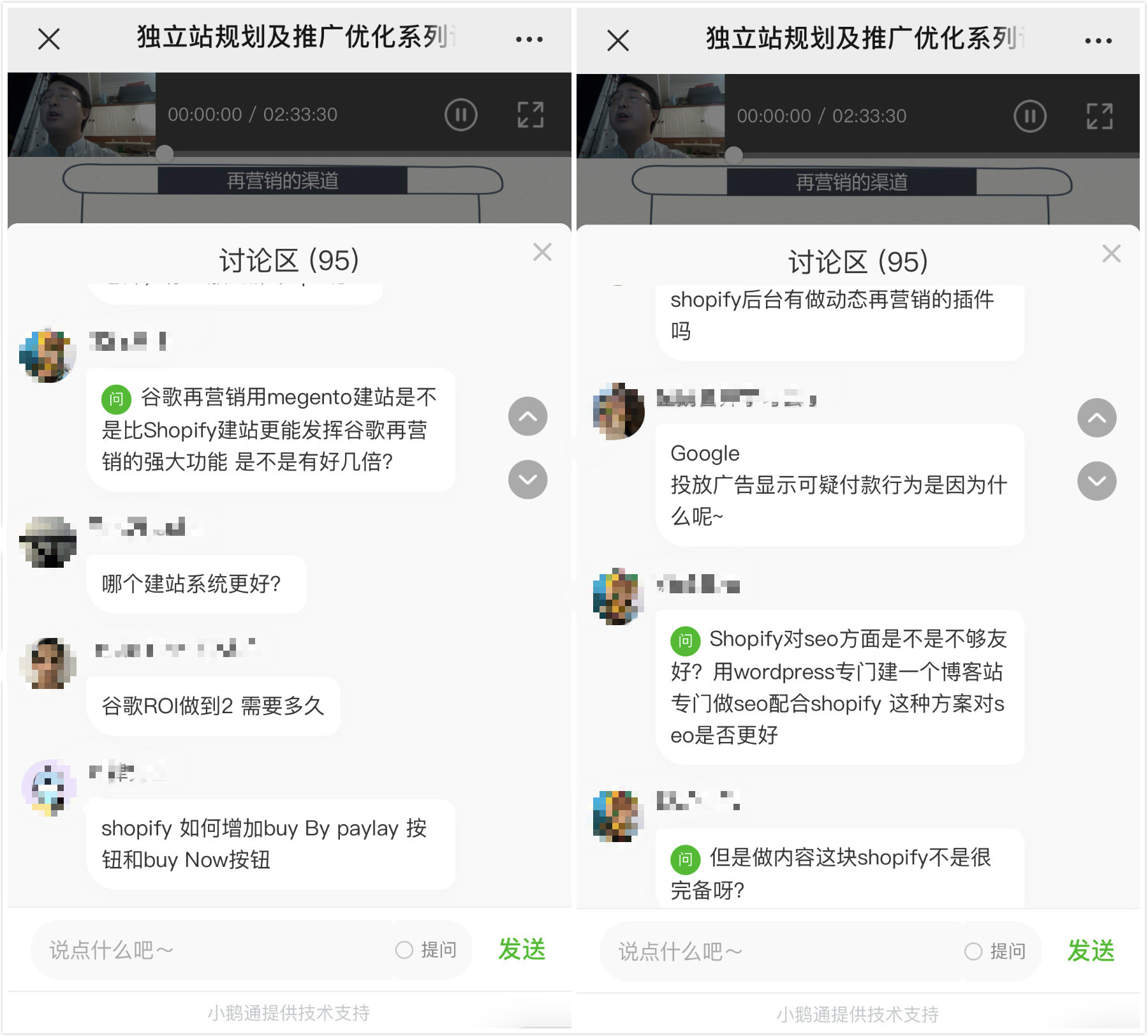Enable the 提问 radio option on left

point(404,950)
